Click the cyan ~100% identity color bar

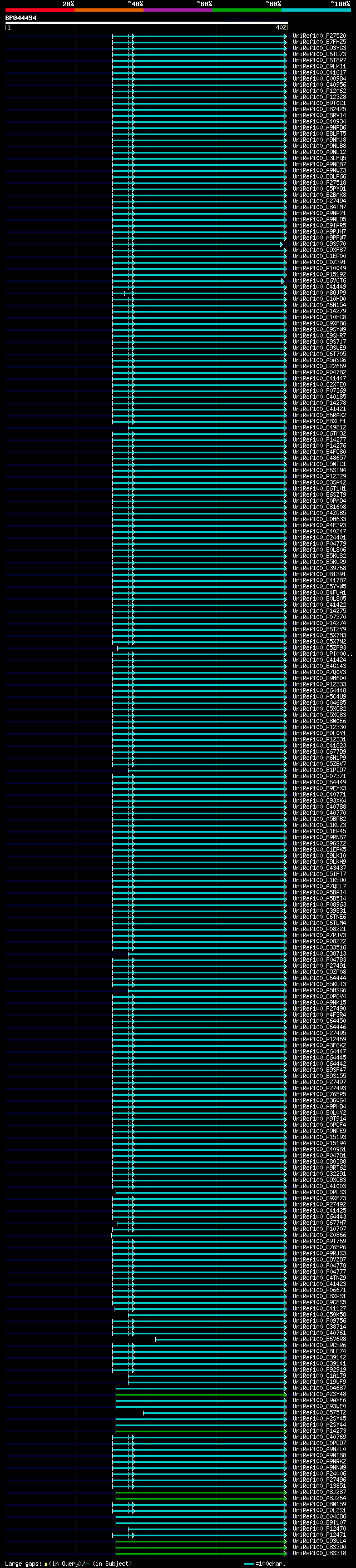coord(317,11)
